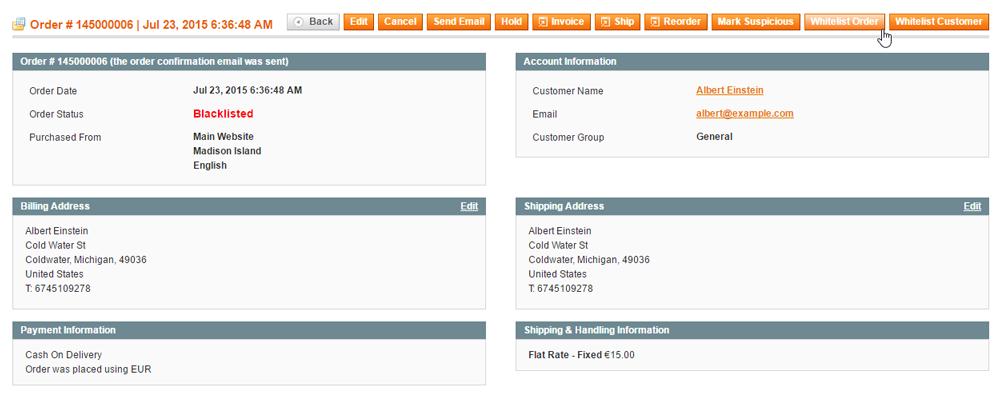Click the order date value Jul 23, 2015
1000x400 pixels.
[247, 91]
